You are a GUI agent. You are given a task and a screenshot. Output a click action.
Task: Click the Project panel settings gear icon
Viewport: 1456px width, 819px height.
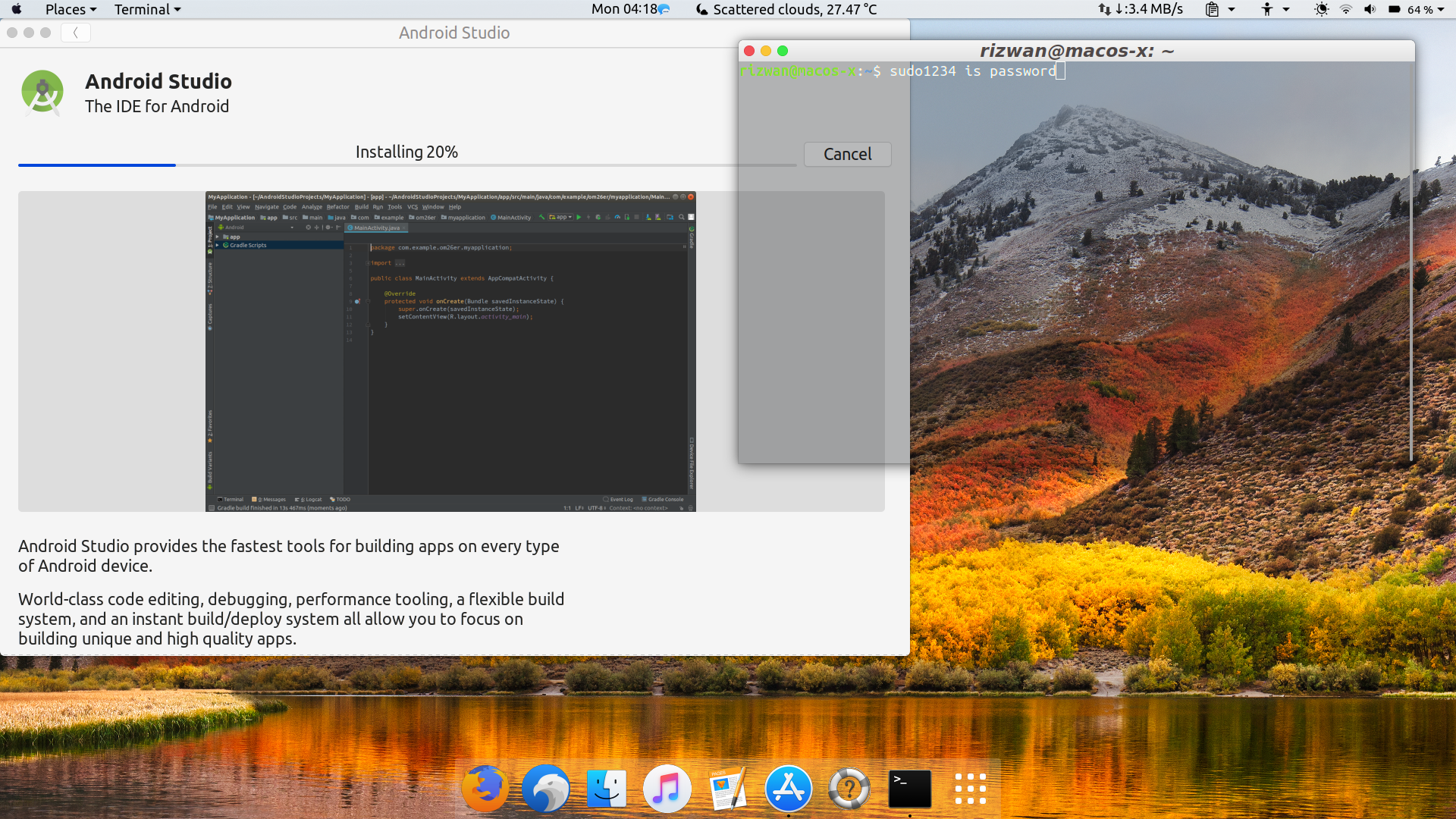(x=328, y=227)
